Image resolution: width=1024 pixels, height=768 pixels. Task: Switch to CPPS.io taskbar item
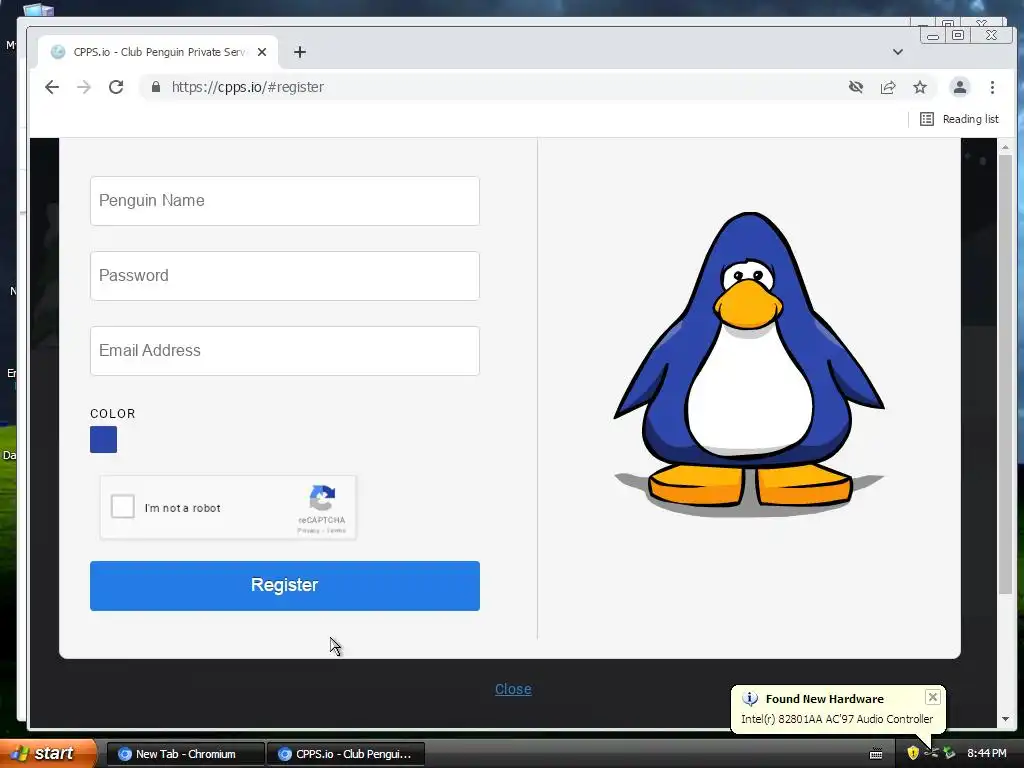tap(346, 754)
